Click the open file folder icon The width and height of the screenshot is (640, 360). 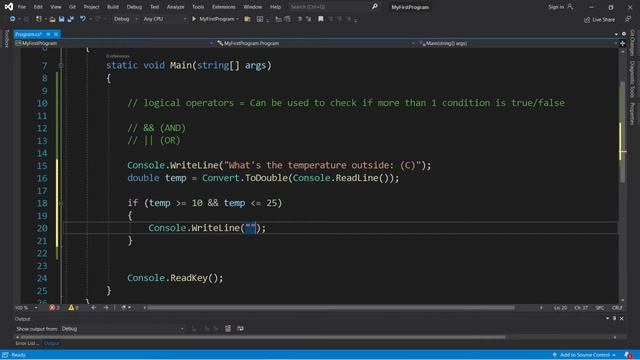(x=52, y=19)
